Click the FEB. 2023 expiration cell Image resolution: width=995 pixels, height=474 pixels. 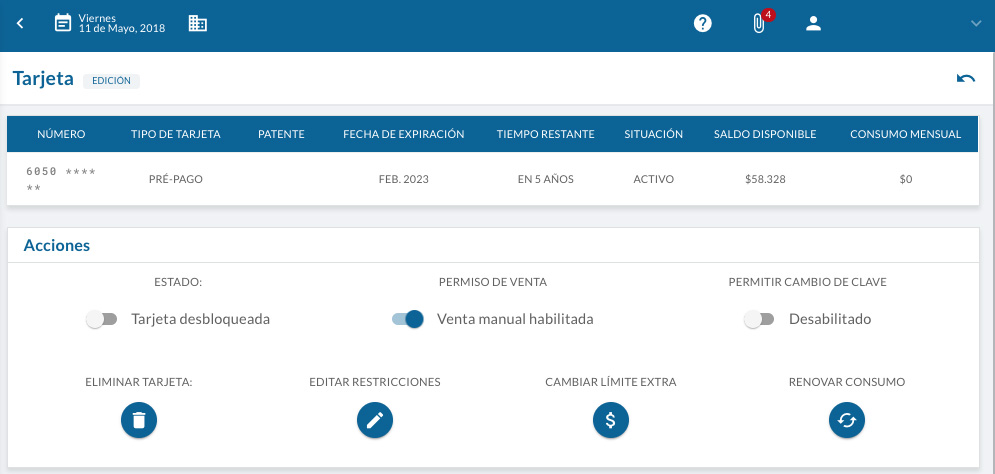(404, 180)
